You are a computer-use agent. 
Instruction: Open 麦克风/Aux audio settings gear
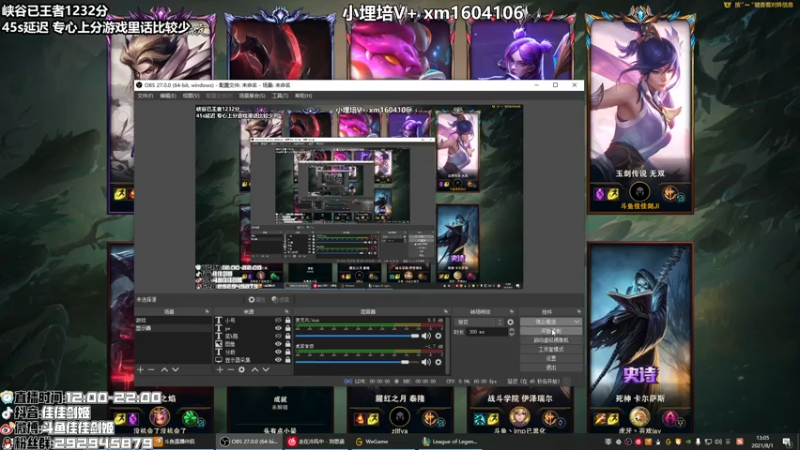[438, 336]
